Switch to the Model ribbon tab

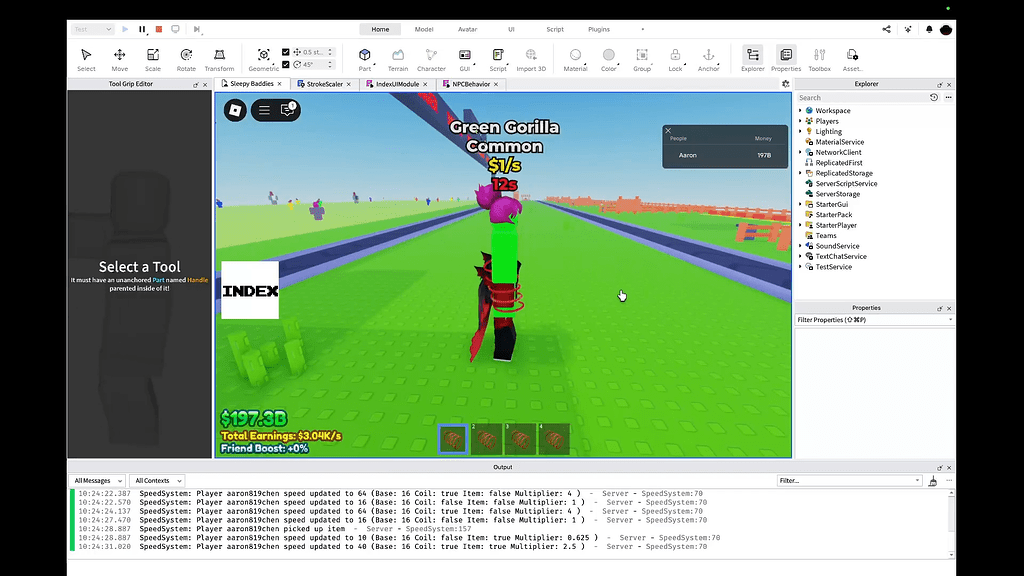[424, 29]
